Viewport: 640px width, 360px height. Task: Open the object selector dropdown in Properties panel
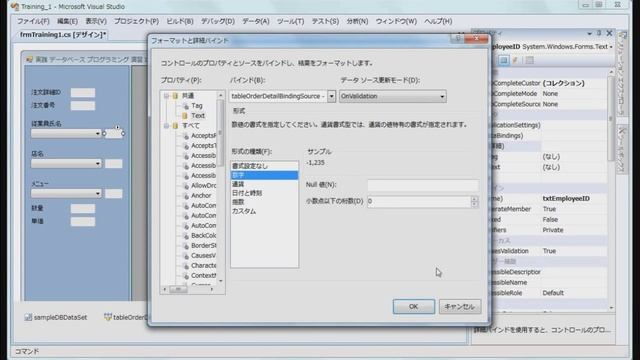click(x=611, y=47)
